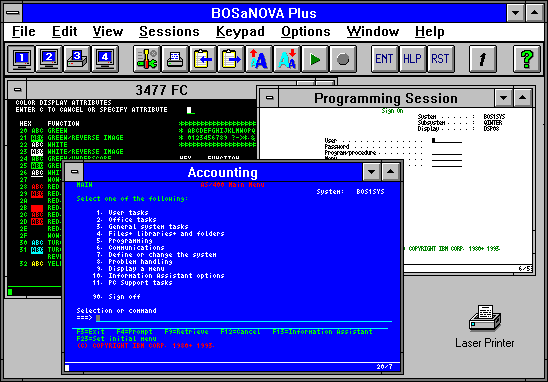Click '9. Display a menu' line

130,268
